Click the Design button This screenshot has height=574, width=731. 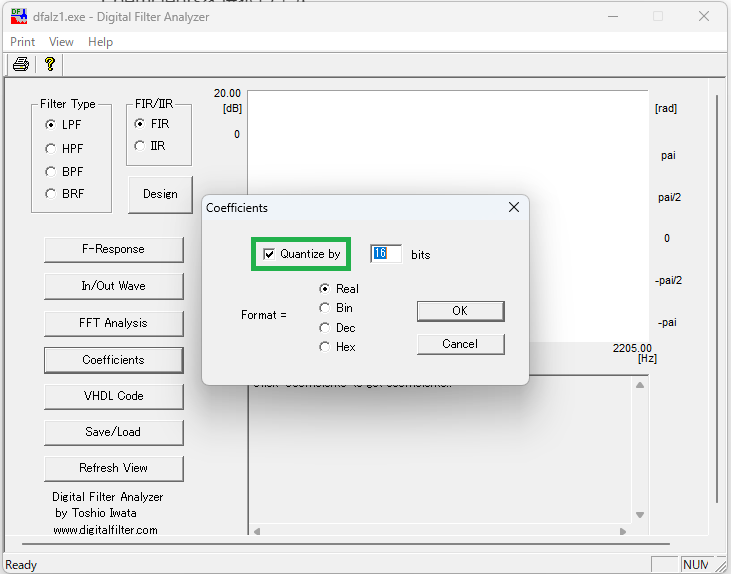tap(160, 194)
